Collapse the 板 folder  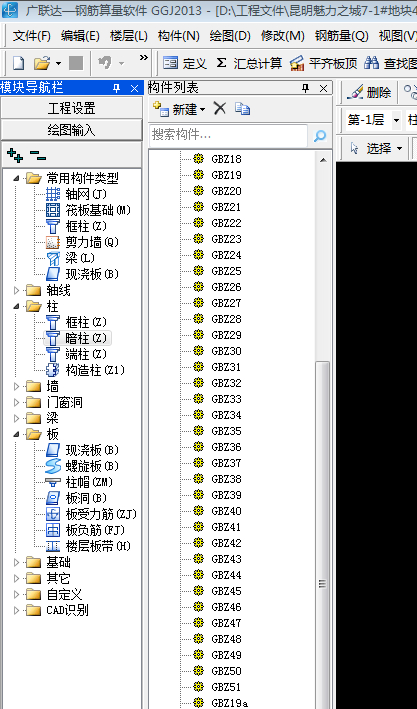(16, 434)
